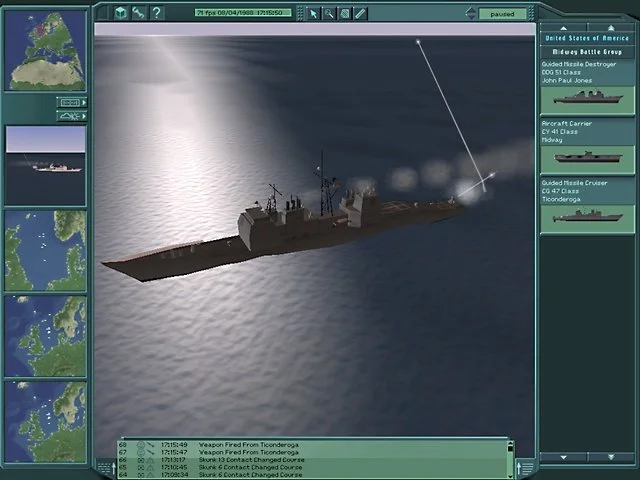Toggle the paused game state button

tap(502, 13)
